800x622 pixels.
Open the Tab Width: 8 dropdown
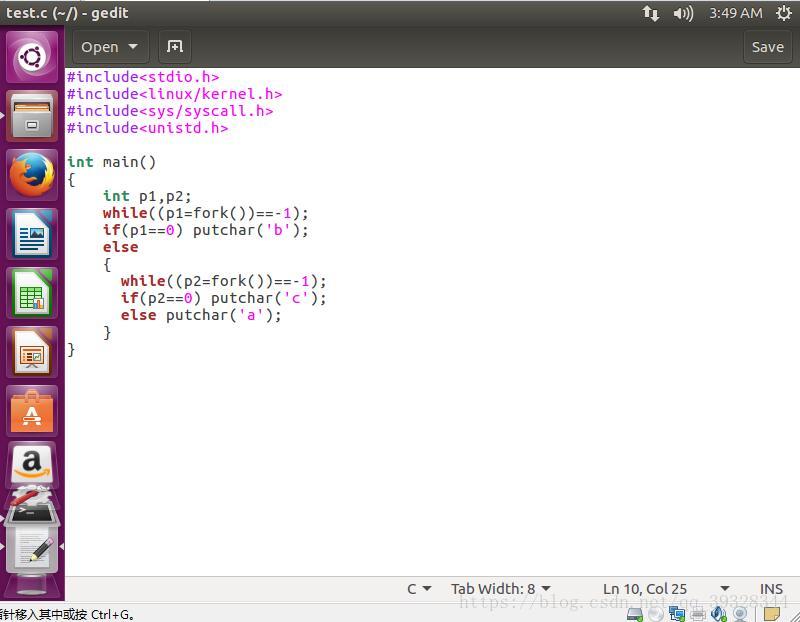point(501,589)
